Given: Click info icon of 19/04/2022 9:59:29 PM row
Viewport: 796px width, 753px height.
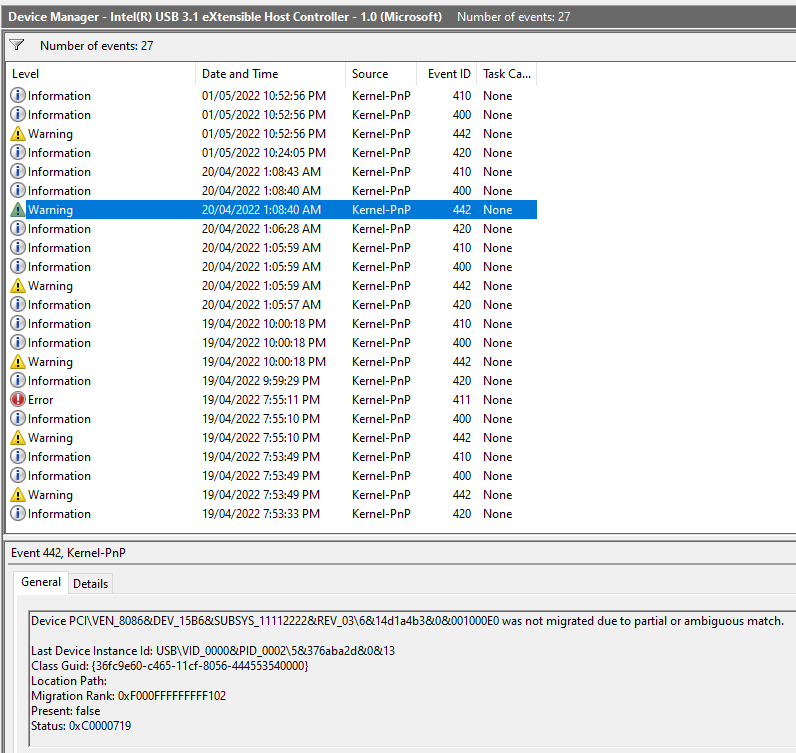Looking at the screenshot, I should [18, 380].
